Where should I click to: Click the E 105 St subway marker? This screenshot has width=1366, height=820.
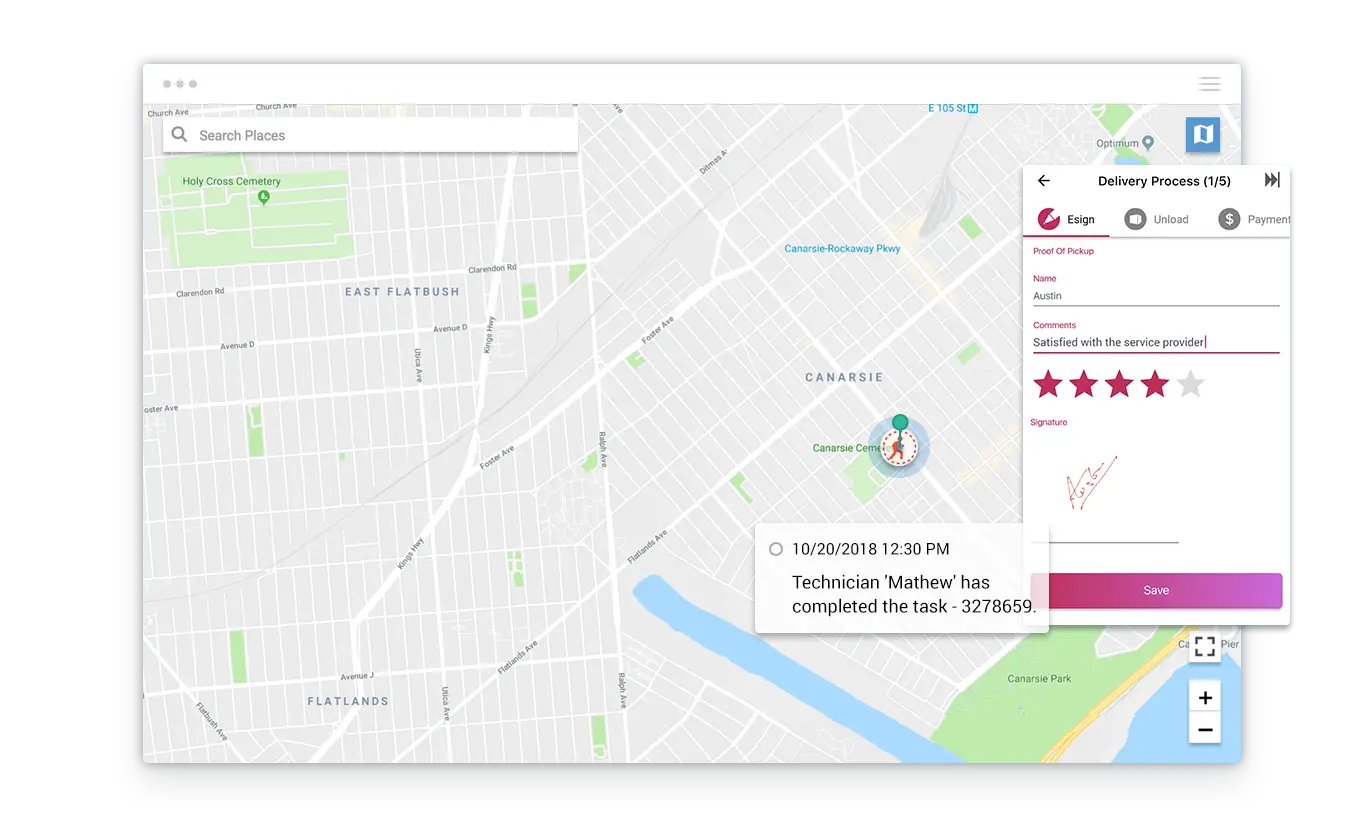point(972,108)
